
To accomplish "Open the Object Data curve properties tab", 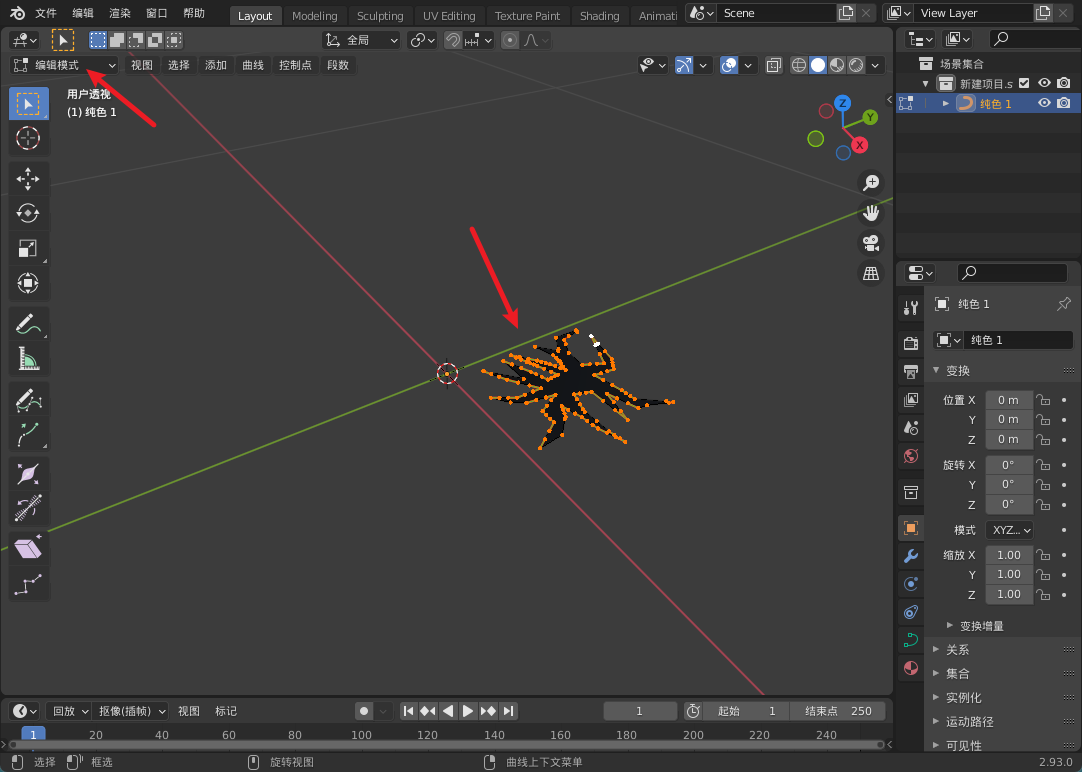I will pos(911,640).
